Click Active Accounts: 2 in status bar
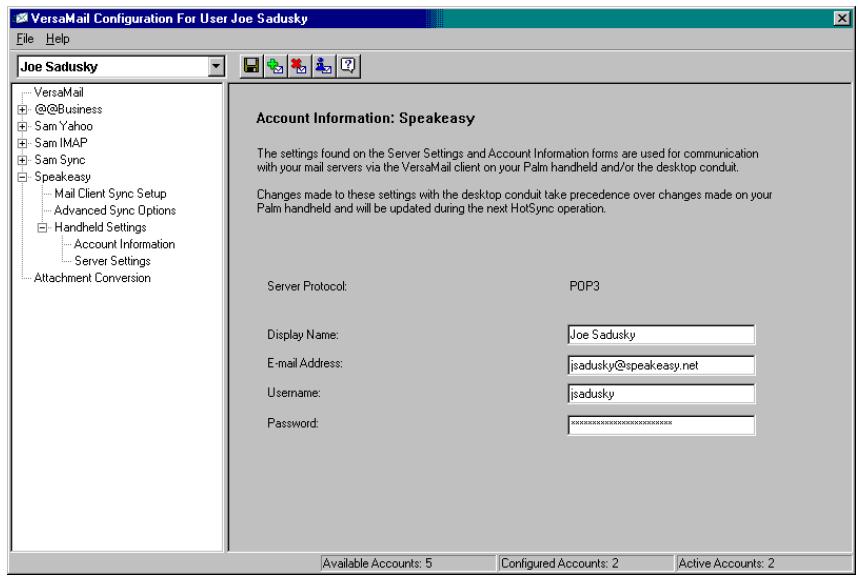859x576 pixels. (726, 563)
